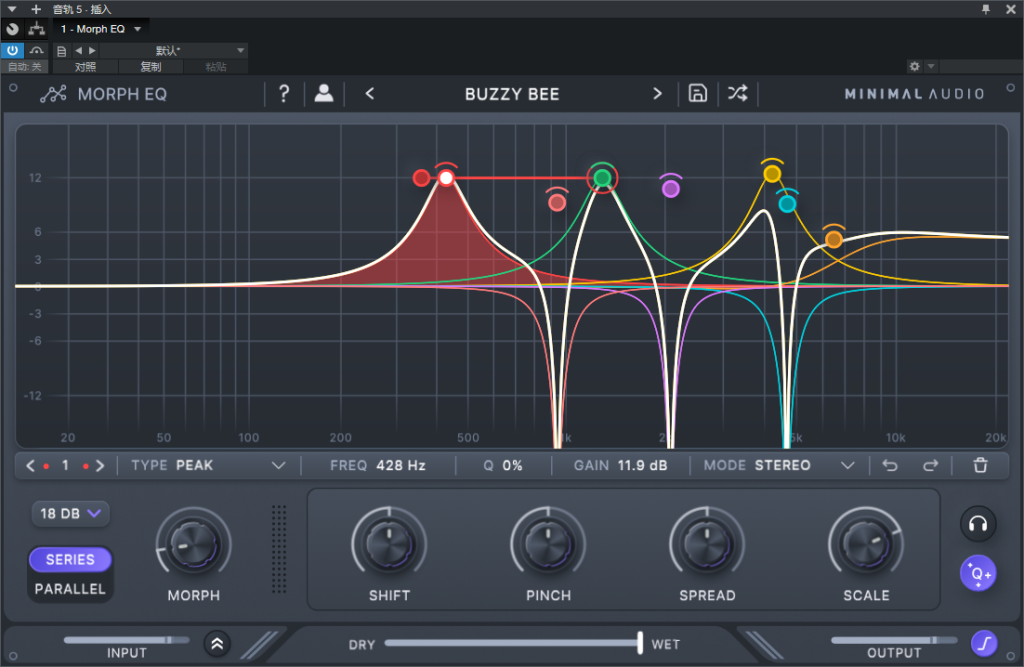Open the Morph EQ help question mark
Screen dimensions: 1024x667
(x=283, y=93)
